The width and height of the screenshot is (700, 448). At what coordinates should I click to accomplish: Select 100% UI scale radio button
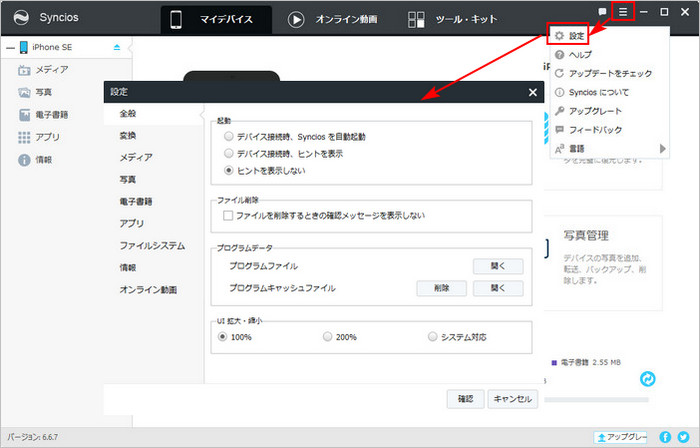click(x=222, y=336)
